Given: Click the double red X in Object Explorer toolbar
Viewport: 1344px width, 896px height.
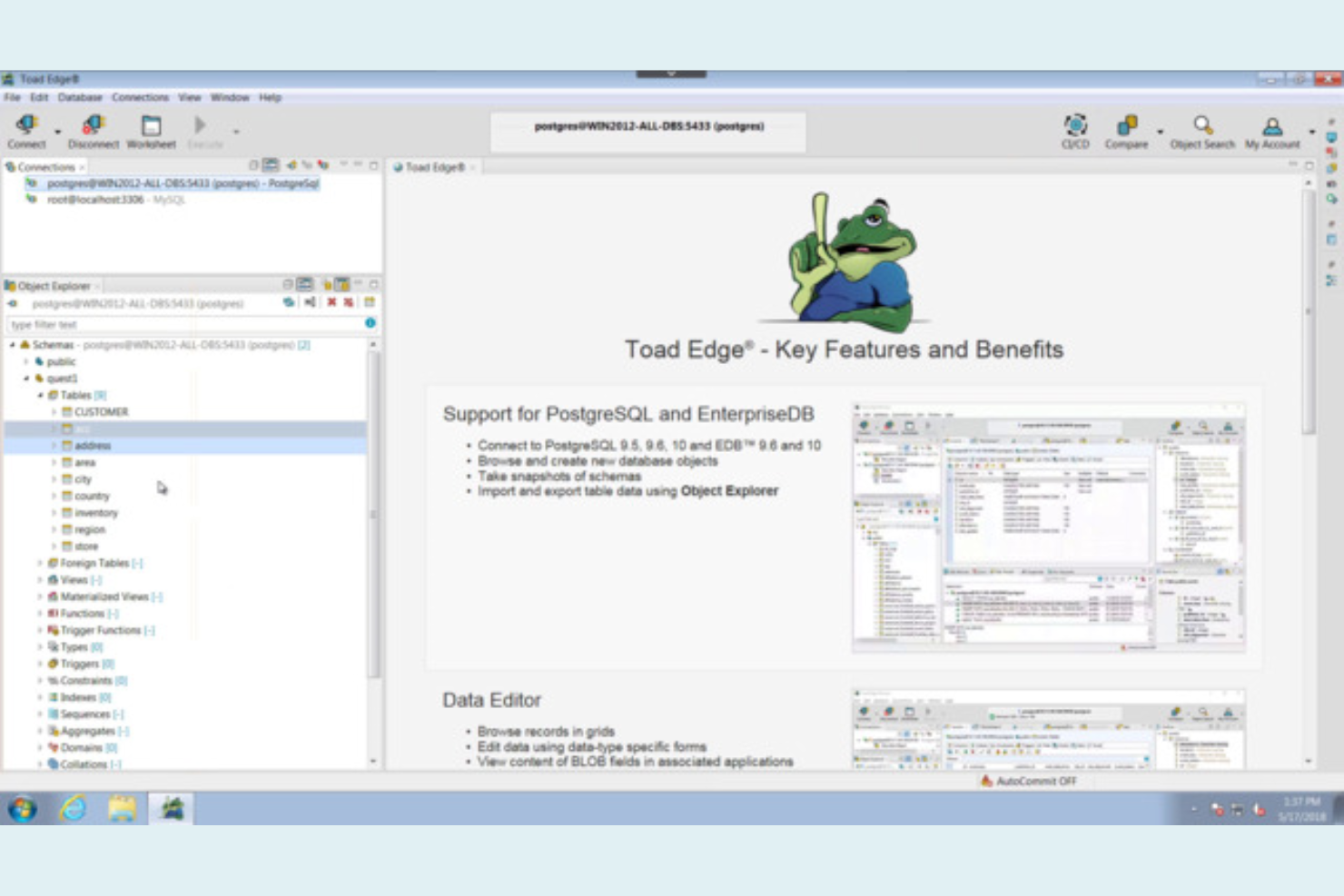Looking at the screenshot, I should point(349,302).
